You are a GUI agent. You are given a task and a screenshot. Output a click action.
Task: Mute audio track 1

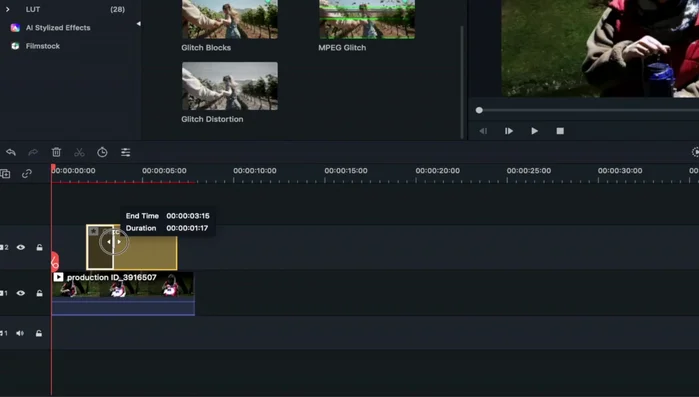click(x=20, y=333)
